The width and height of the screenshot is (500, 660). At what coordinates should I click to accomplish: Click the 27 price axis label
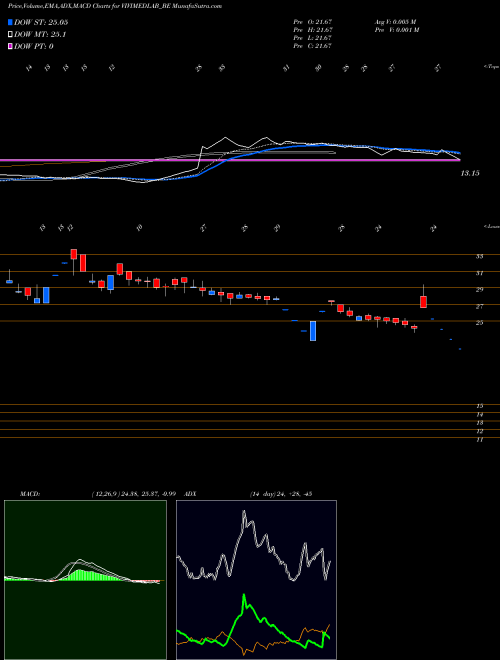(x=479, y=306)
